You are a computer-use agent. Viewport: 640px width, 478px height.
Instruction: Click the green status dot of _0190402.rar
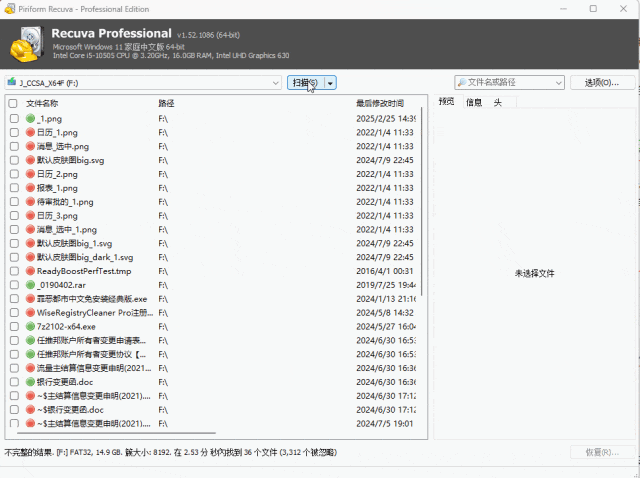30,285
